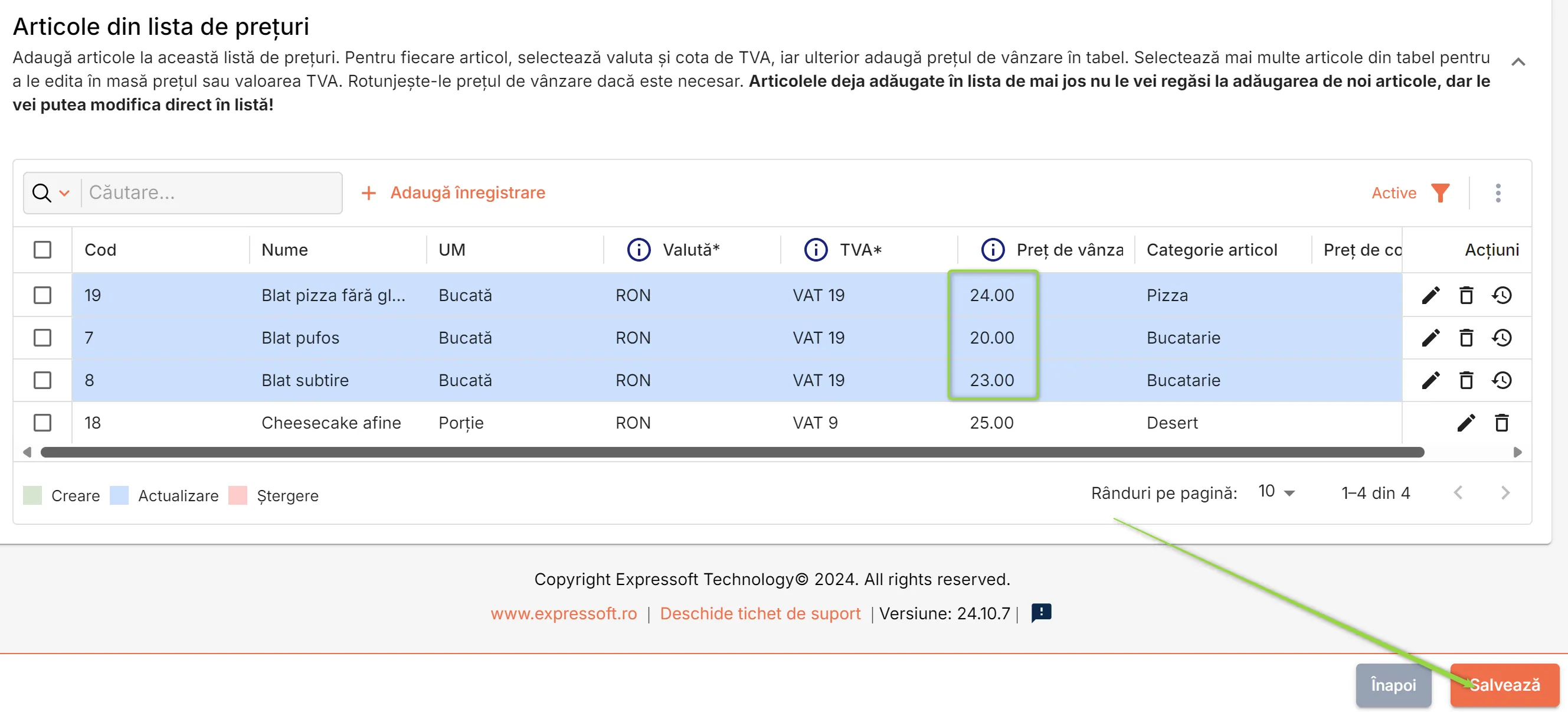
Task: Edit the Blat pufos row
Action: pyautogui.click(x=1430, y=338)
